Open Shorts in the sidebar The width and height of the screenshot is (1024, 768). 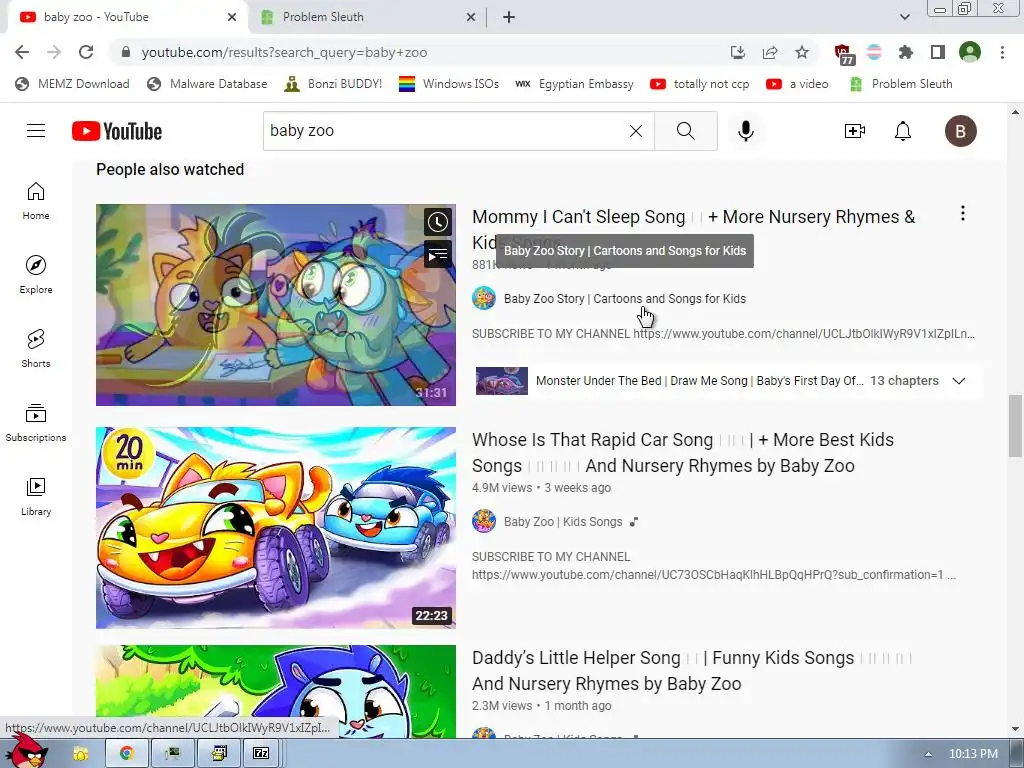pos(36,348)
